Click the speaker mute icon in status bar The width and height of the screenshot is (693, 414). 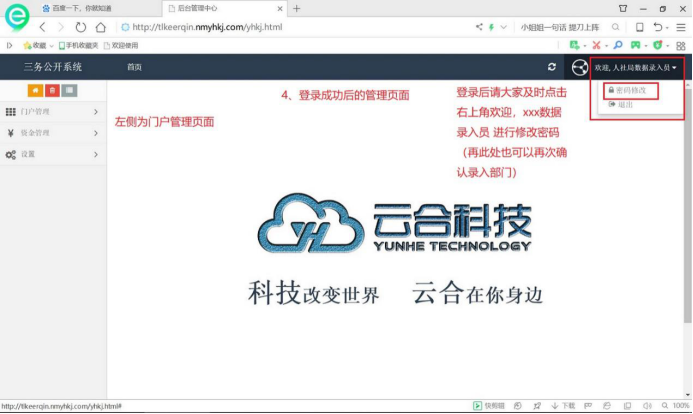coord(647,406)
